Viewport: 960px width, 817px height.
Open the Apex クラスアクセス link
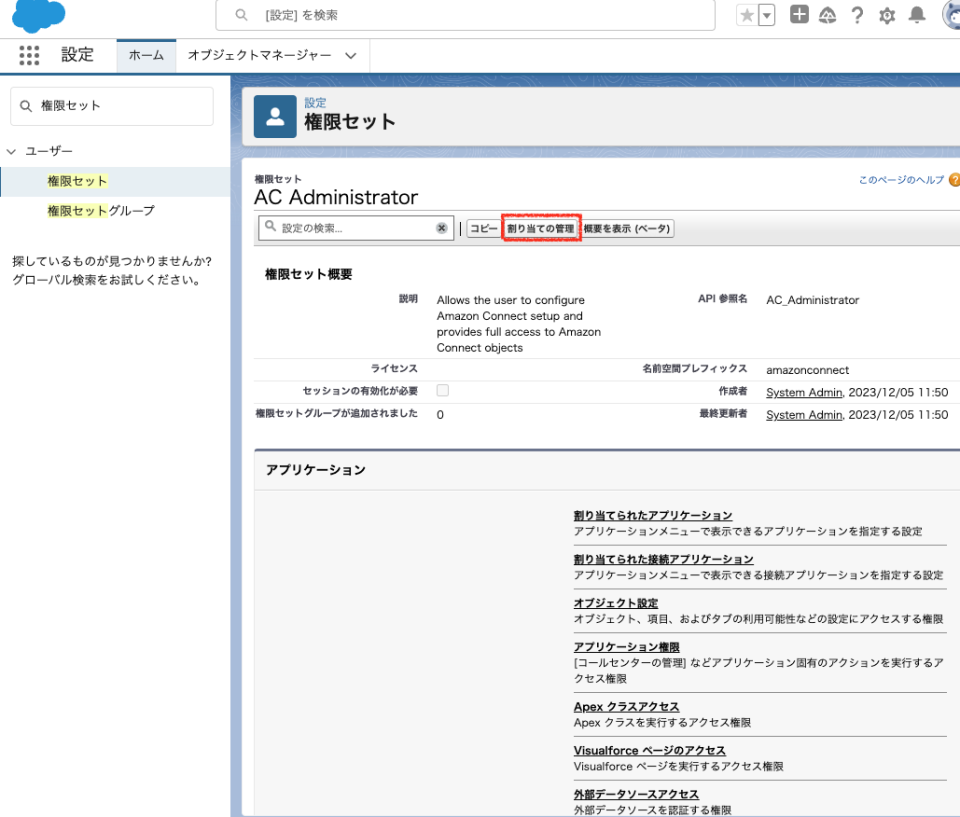point(626,707)
